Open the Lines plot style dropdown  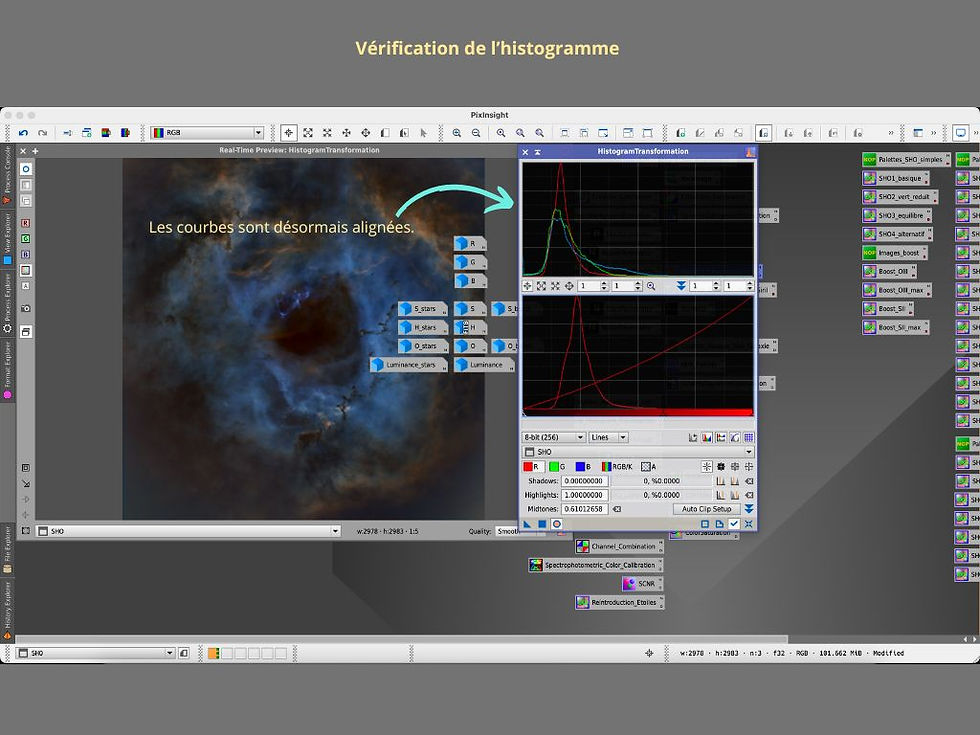(608, 438)
